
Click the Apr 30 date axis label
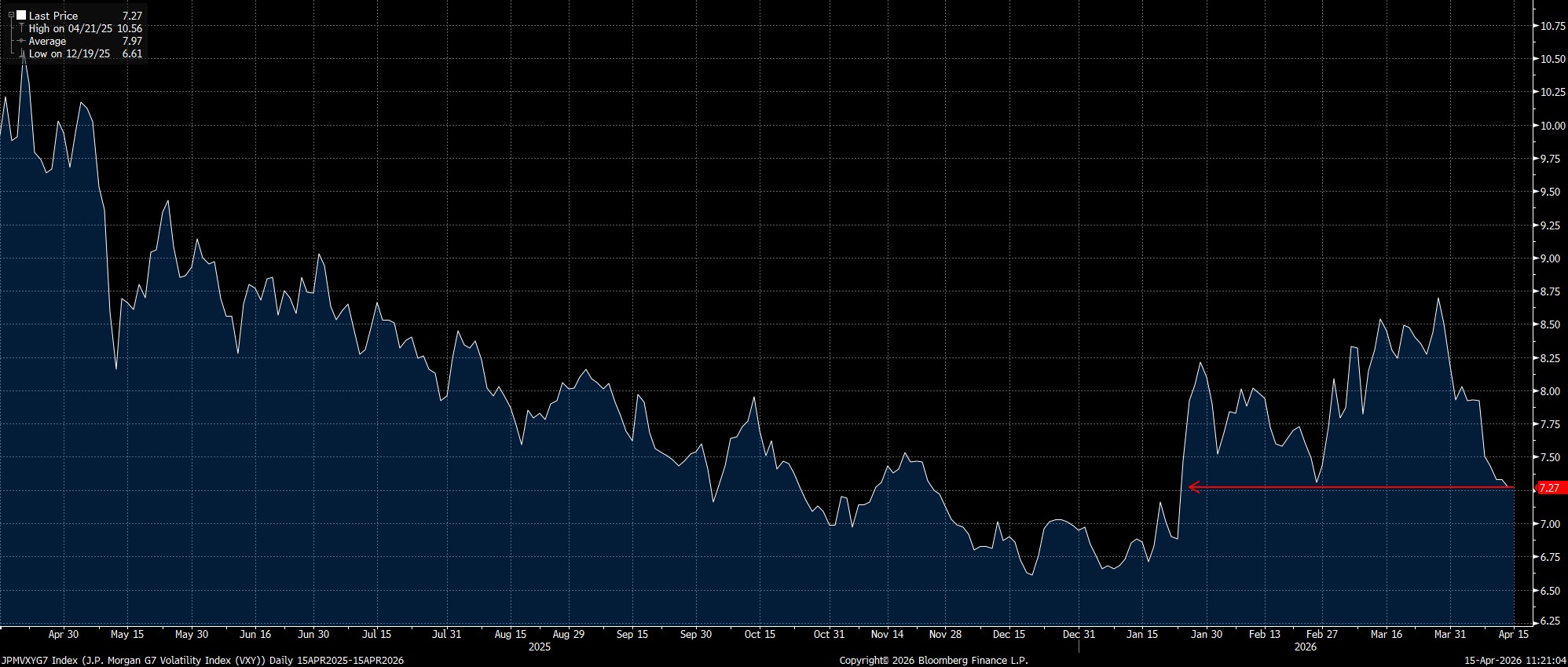[63, 634]
